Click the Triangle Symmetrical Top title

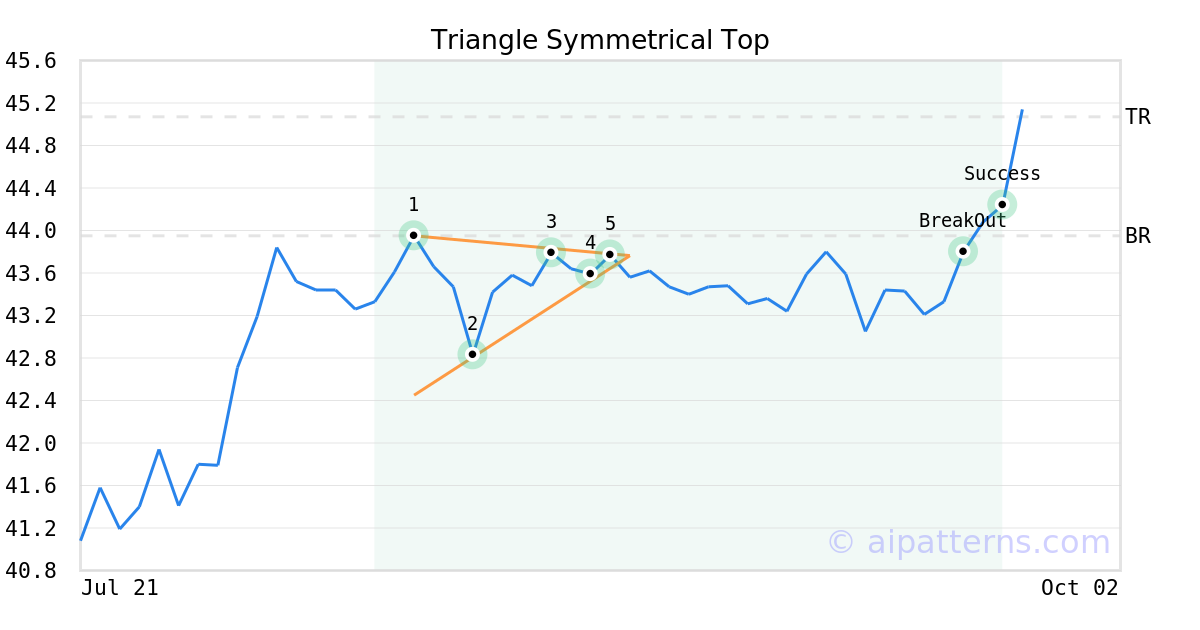tap(600, 40)
